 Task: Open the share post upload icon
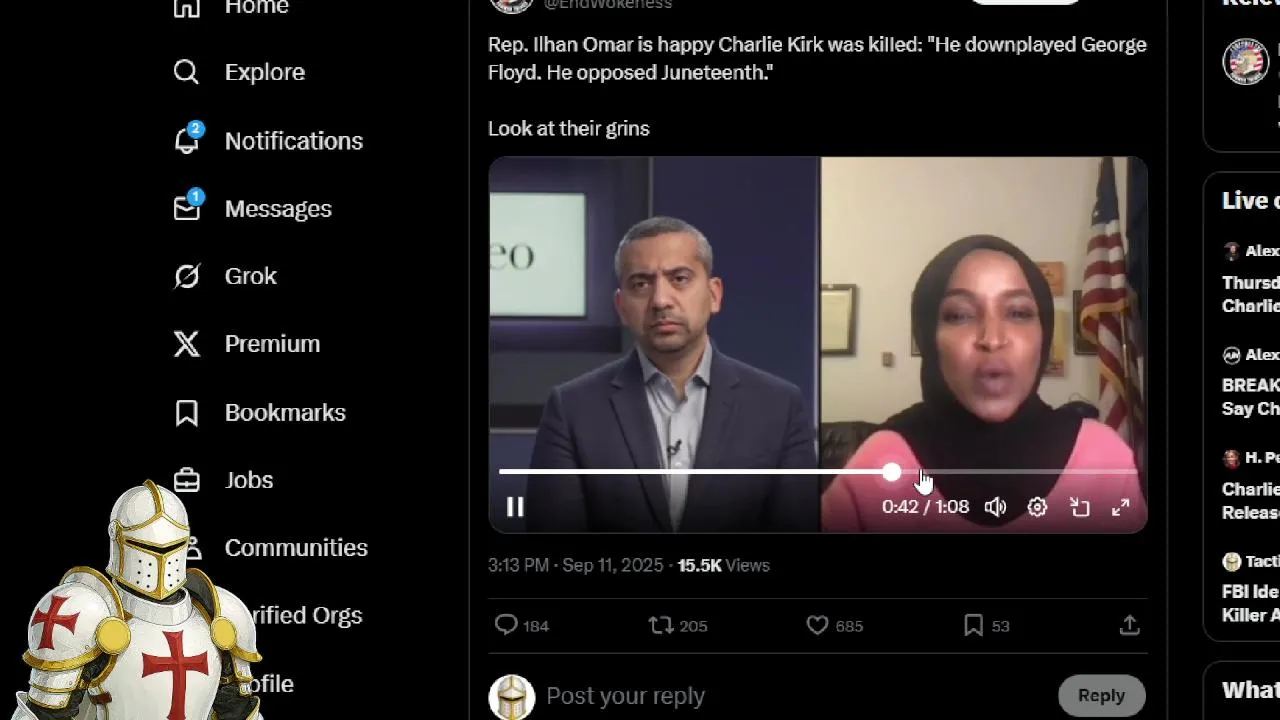coord(1129,625)
